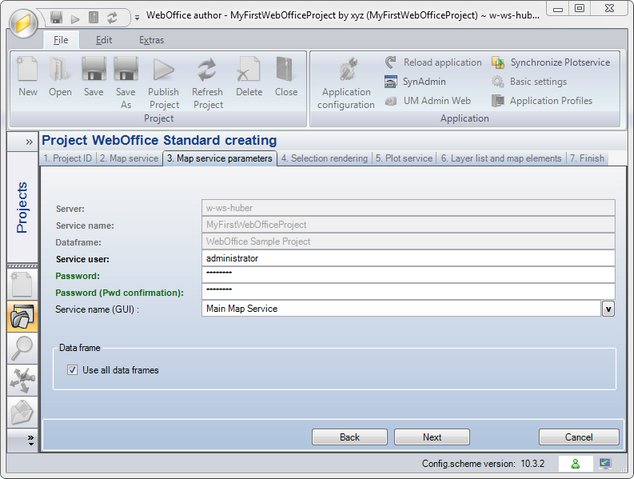Launch SynAdmin
This screenshot has height=479, width=634.
point(415,81)
